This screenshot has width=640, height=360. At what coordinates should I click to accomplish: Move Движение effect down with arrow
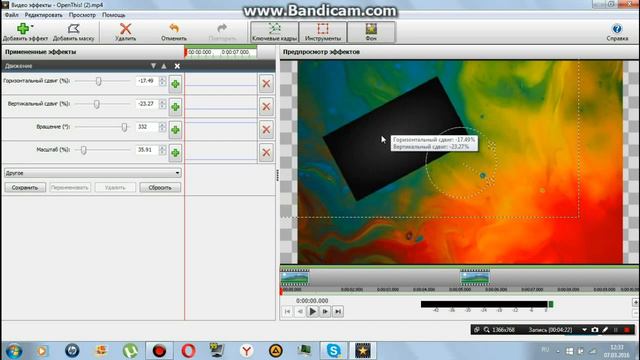click(153, 66)
